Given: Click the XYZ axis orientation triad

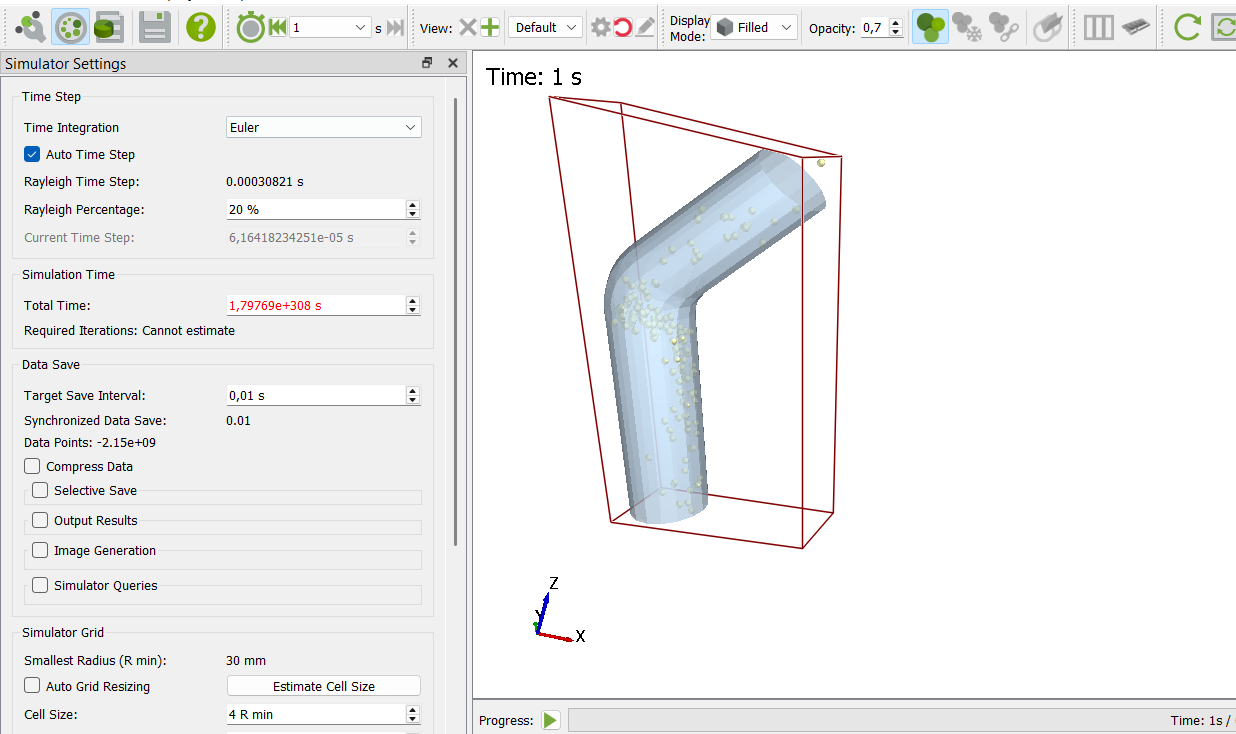Looking at the screenshot, I should tap(558, 610).
